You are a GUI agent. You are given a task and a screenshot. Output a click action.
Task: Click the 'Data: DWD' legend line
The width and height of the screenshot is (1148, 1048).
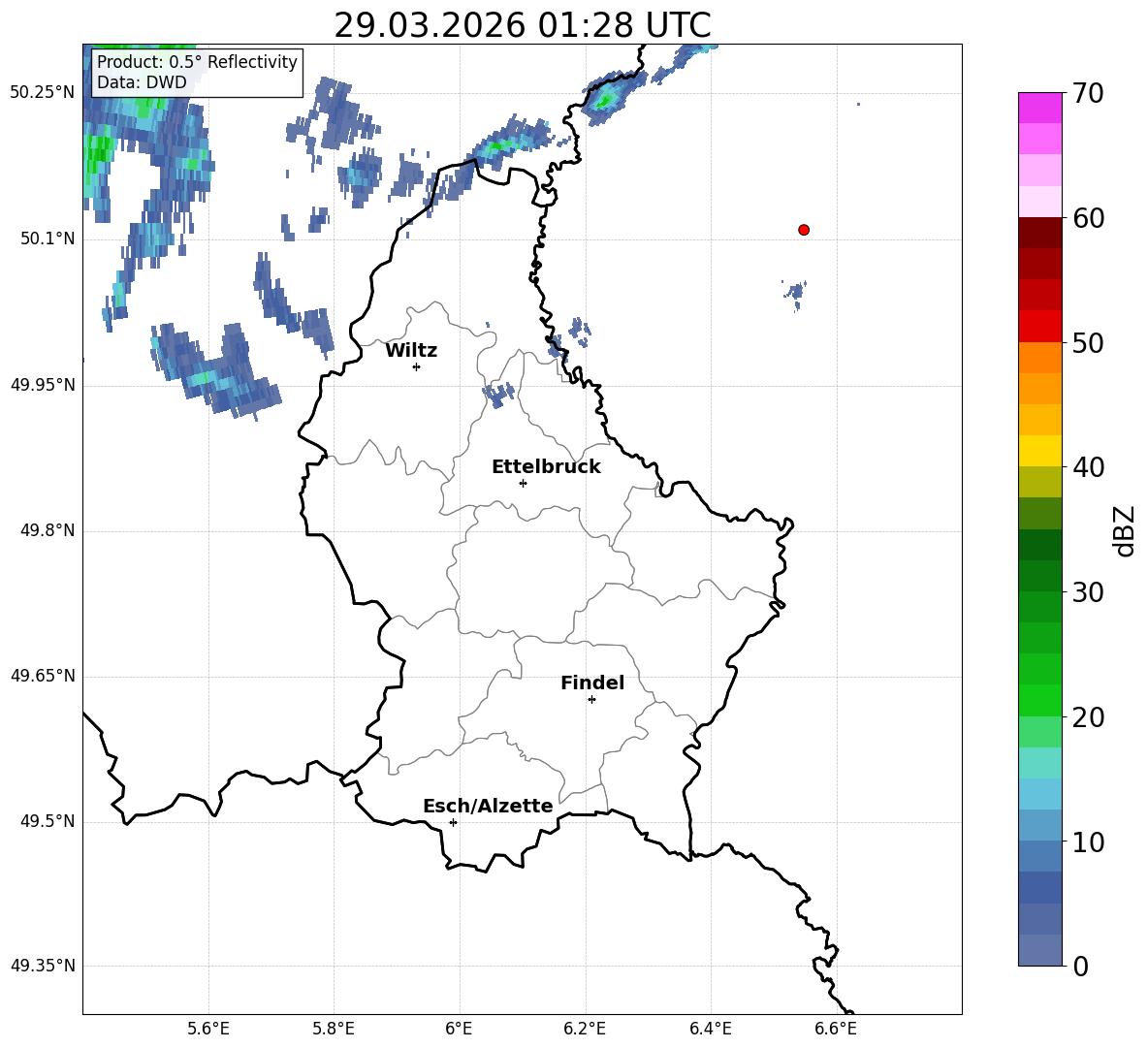coord(142,82)
